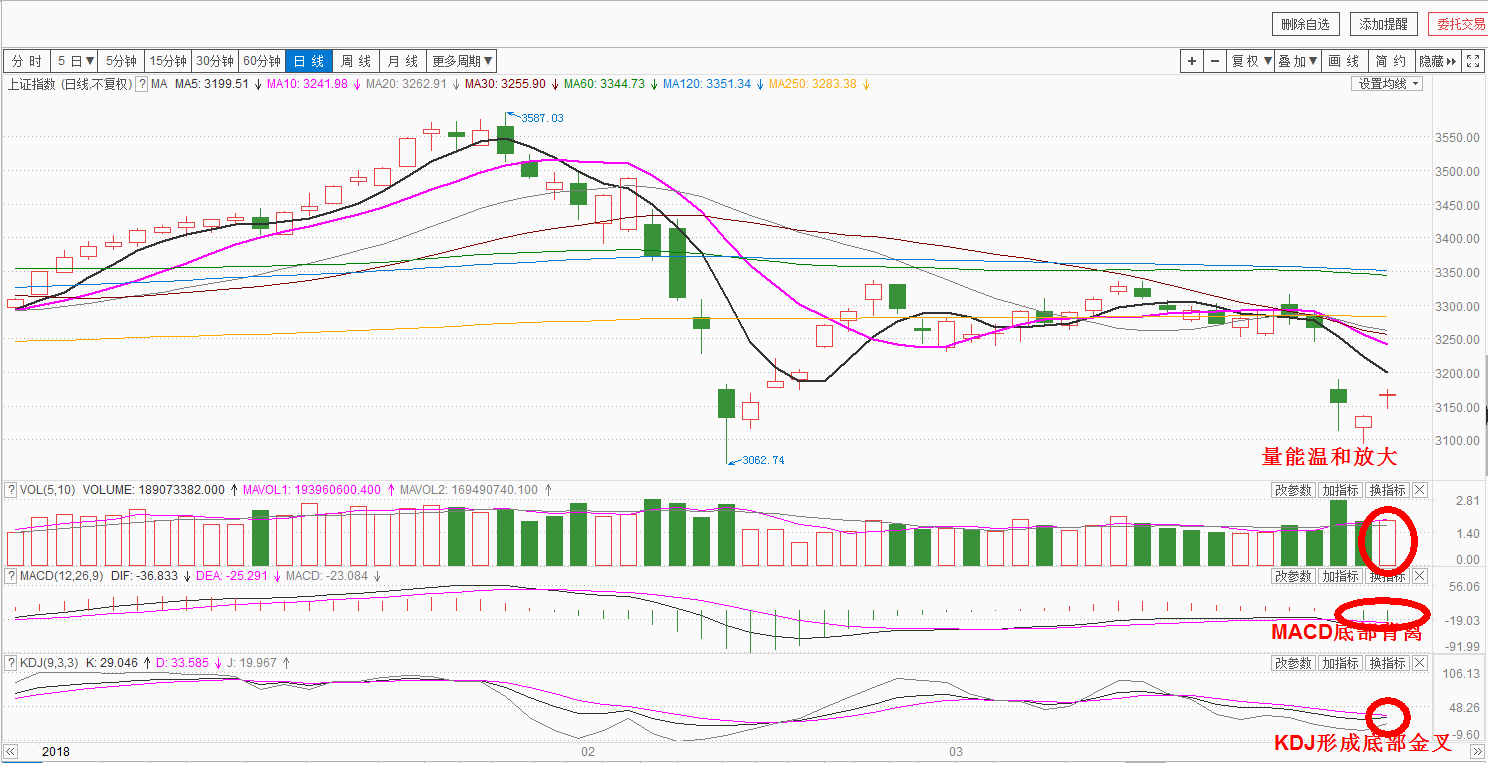The height and width of the screenshot is (763, 1488).
Task: Open 委托交易 order trading button
Action: point(1460,25)
